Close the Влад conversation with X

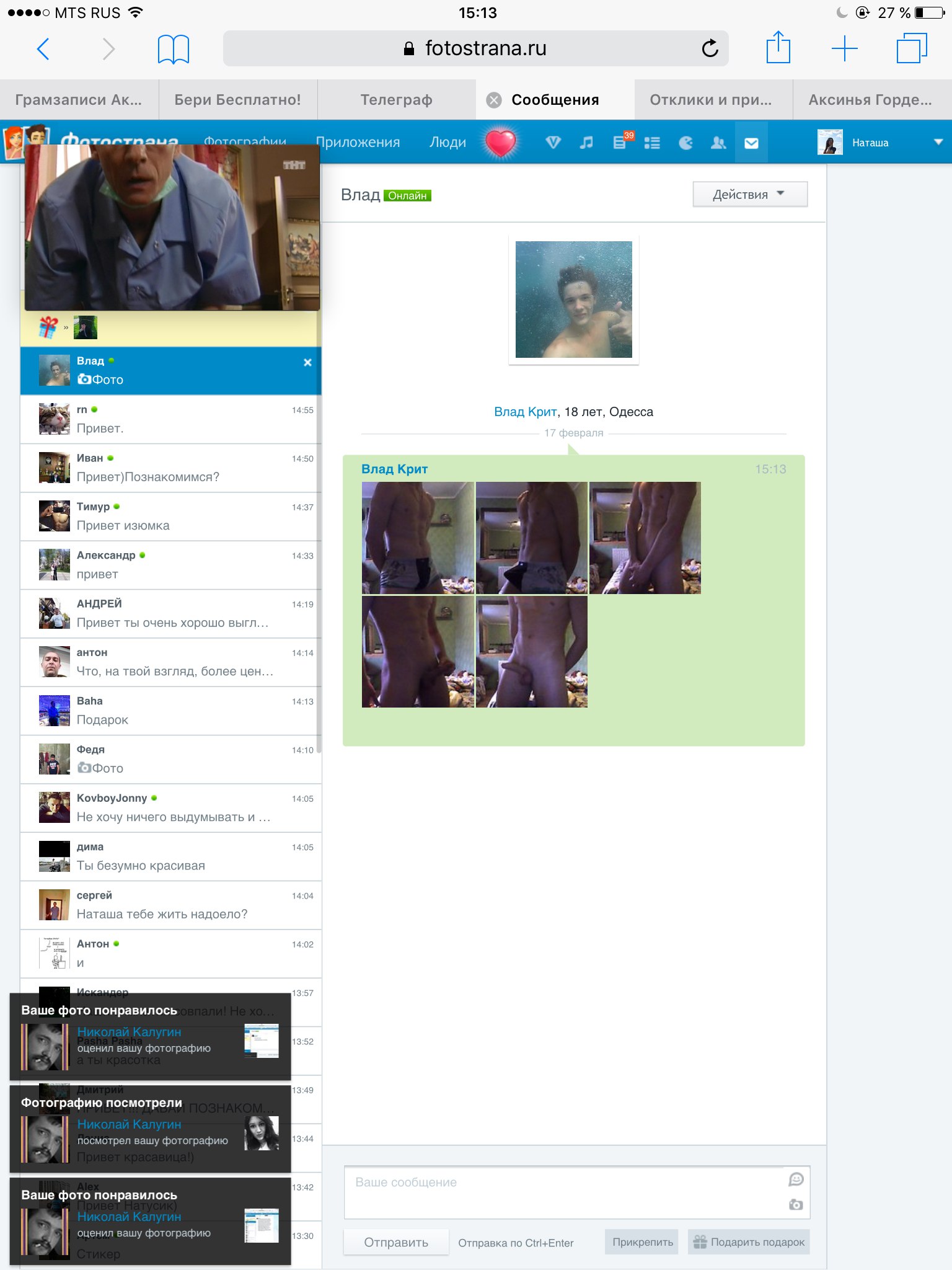(x=307, y=363)
